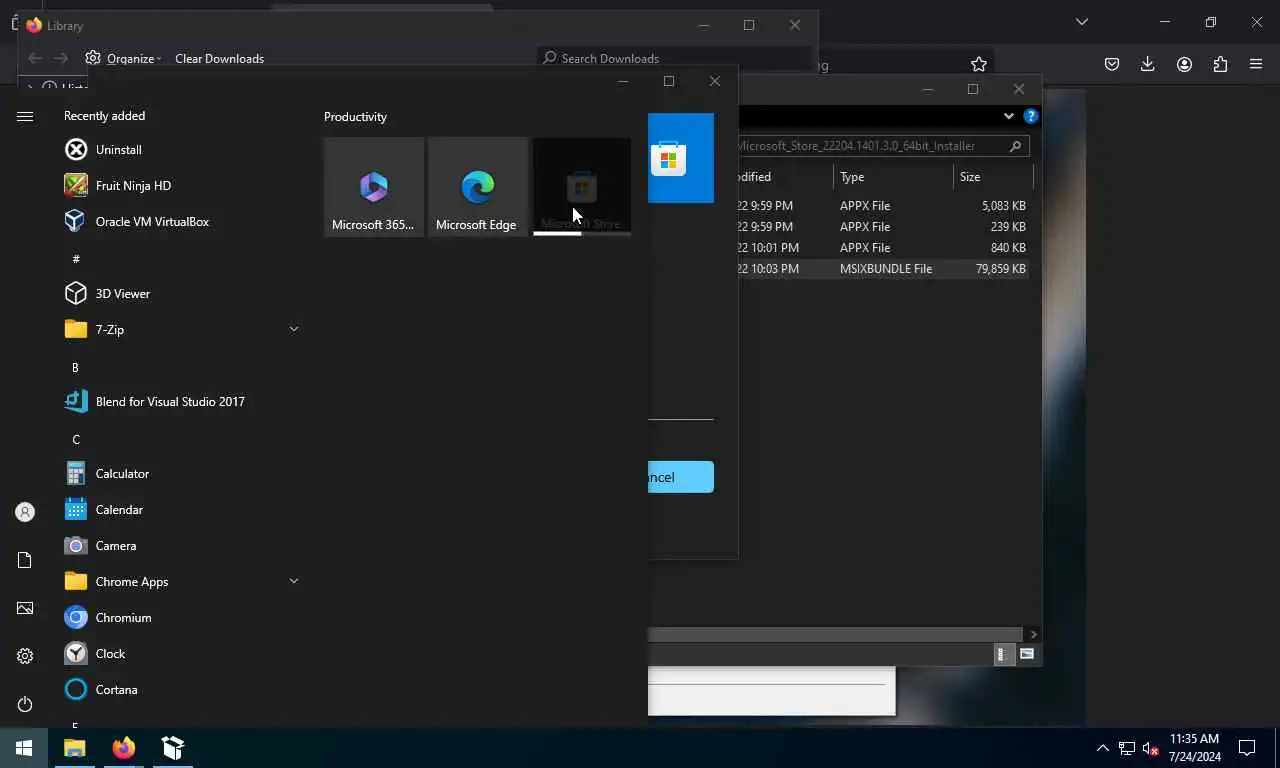Go back in Library window
Image resolution: width=1280 pixels, height=768 pixels.
[35, 58]
